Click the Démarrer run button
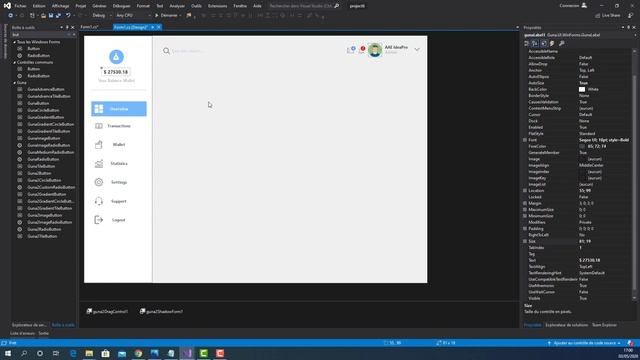Screen dimensions: 640x360 click(x=166, y=16)
